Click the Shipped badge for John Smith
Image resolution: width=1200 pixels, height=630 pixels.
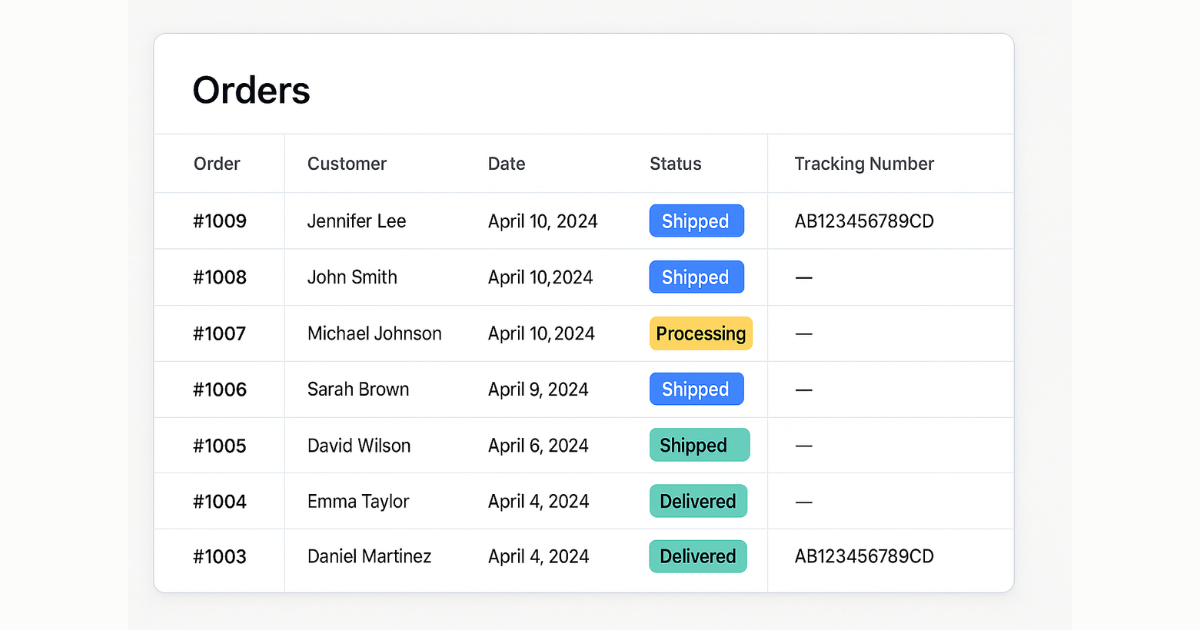point(697,277)
